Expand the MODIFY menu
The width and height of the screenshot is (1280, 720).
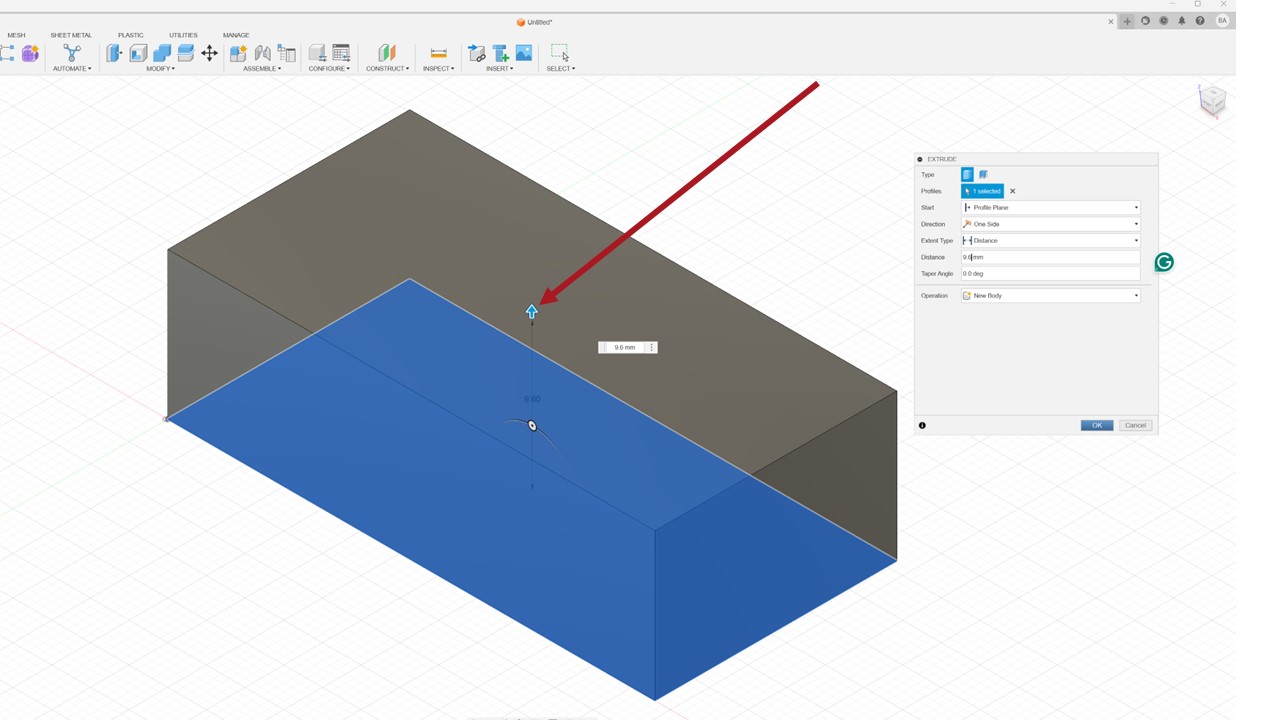pos(160,69)
